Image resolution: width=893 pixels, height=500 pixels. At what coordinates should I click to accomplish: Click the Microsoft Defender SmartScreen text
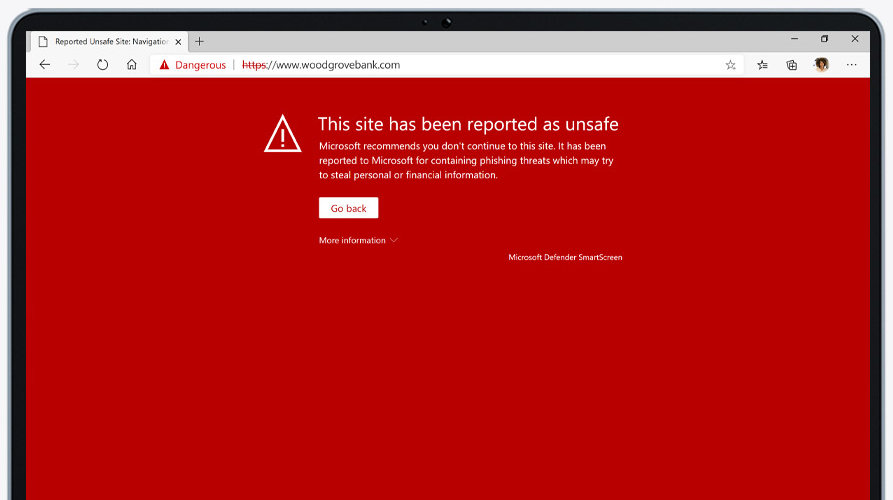pos(565,257)
